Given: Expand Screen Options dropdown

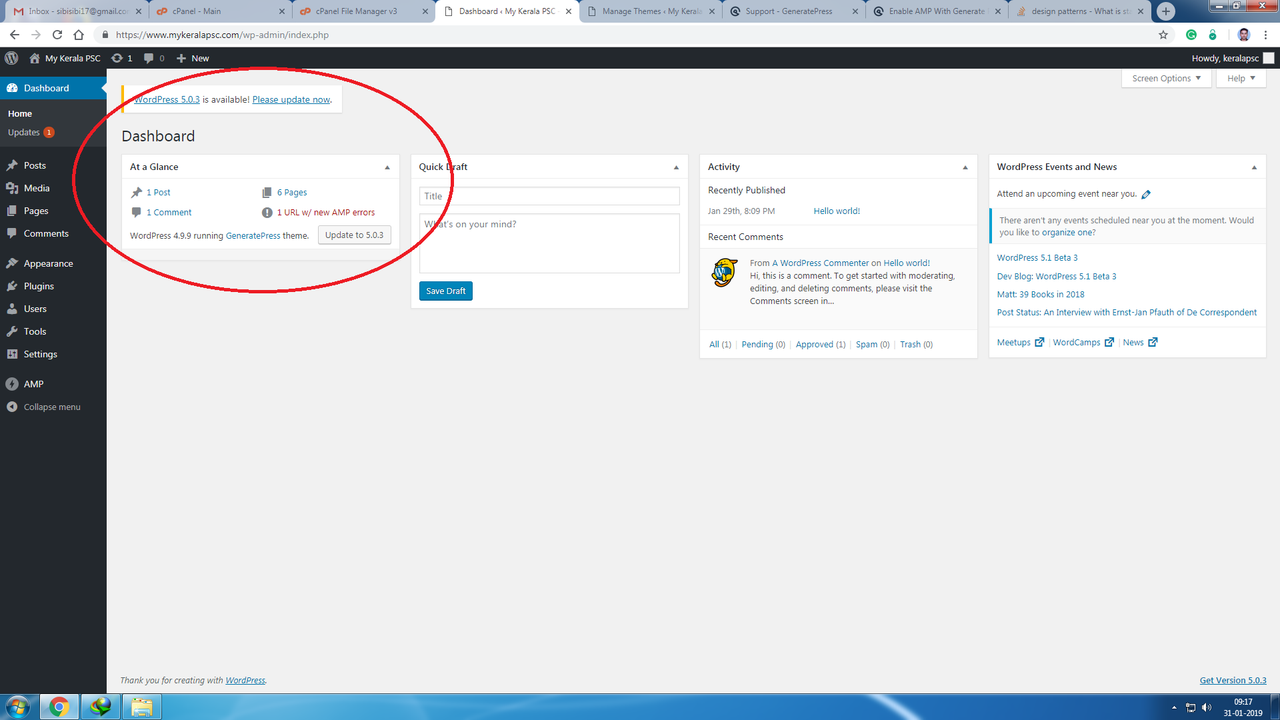Looking at the screenshot, I should (1166, 78).
